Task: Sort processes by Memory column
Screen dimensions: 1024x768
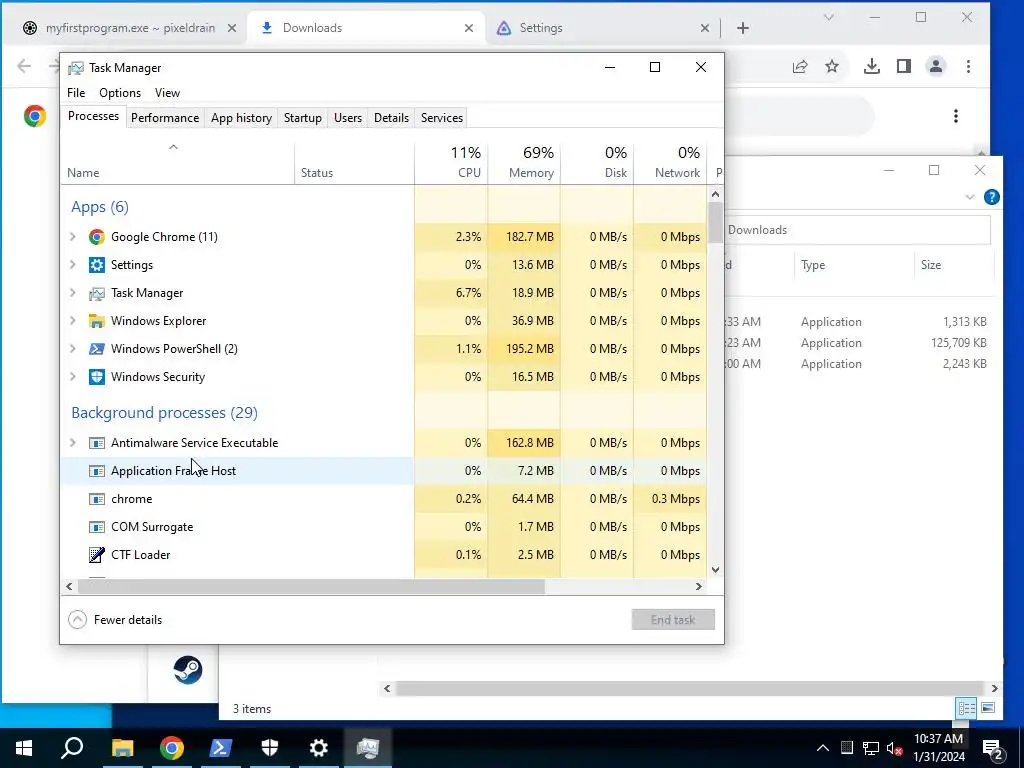Action: tap(524, 163)
